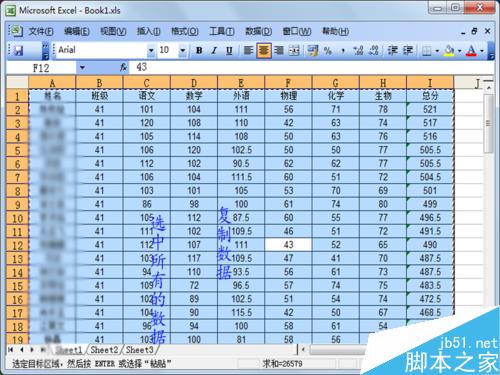
Task: Select column I header
Action: coord(430,82)
